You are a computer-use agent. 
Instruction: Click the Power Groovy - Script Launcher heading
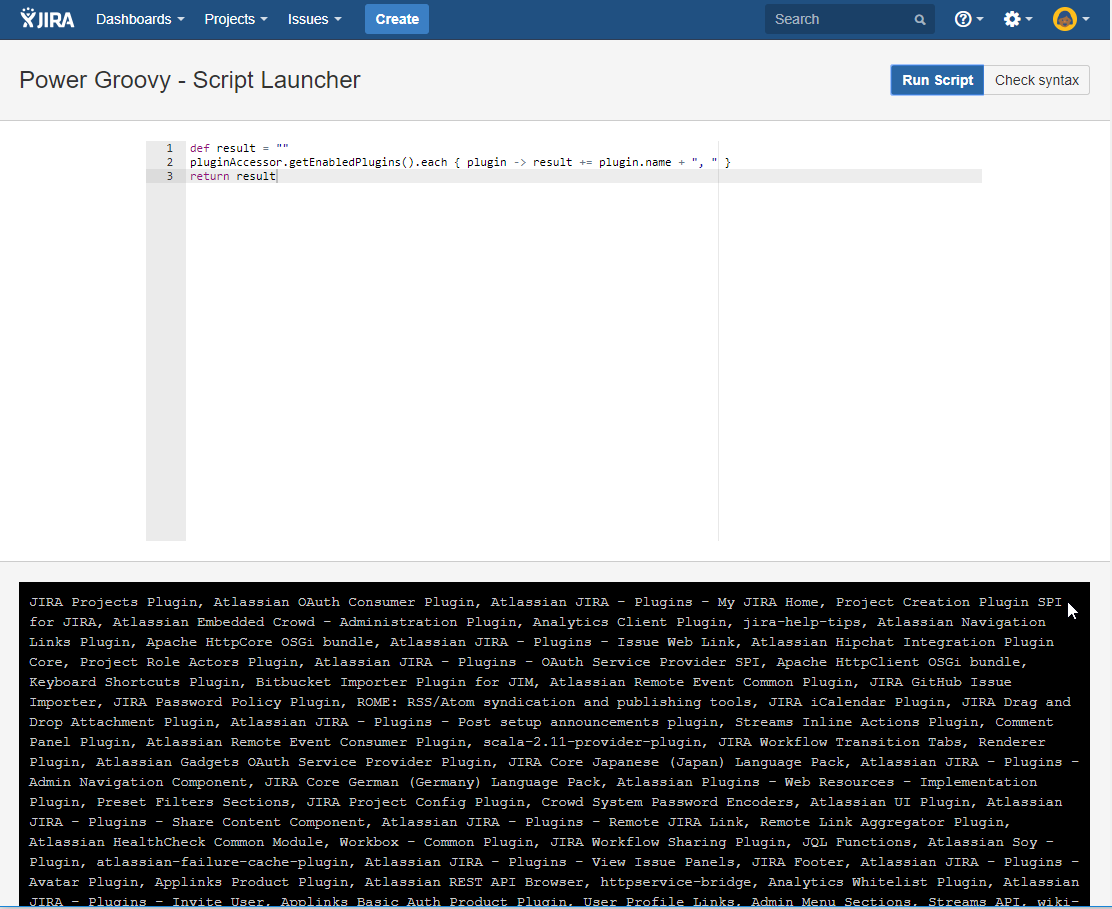click(x=189, y=80)
